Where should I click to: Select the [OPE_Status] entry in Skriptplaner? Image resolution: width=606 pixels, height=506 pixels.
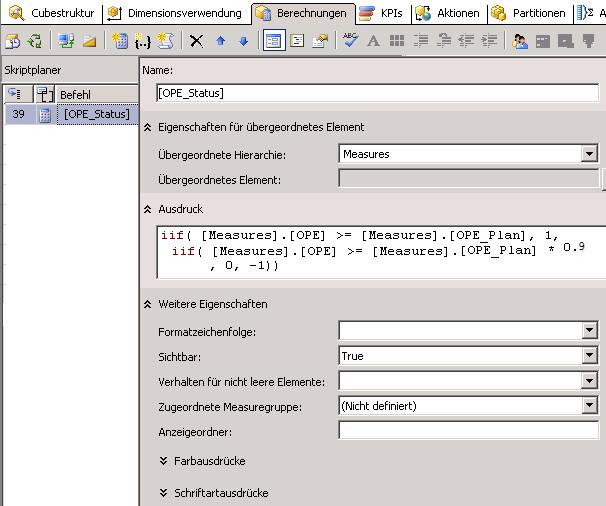click(96, 114)
